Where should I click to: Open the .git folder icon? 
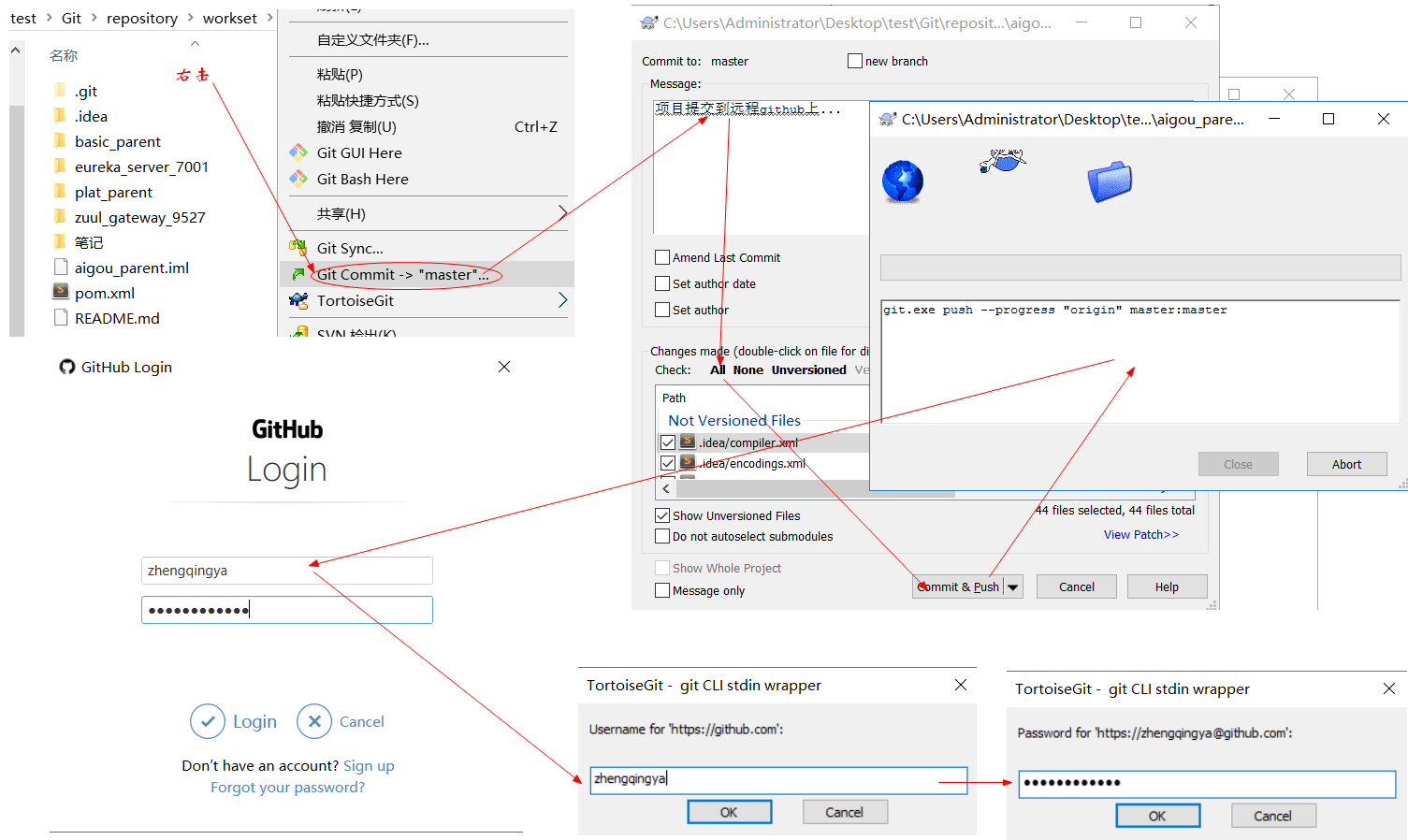click(x=61, y=91)
